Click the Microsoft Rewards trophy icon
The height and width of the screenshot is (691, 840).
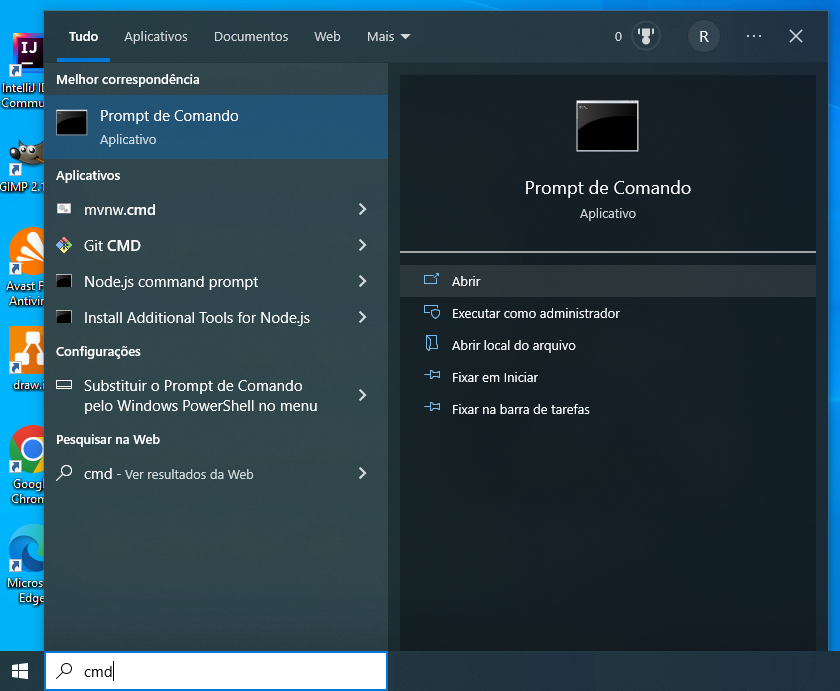[x=646, y=36]
